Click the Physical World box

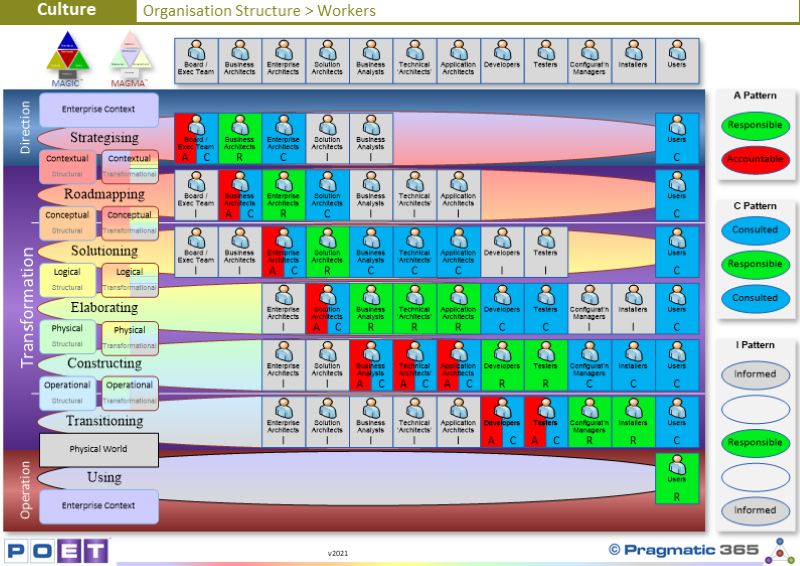pyautogui.click(x=99, y=449)
